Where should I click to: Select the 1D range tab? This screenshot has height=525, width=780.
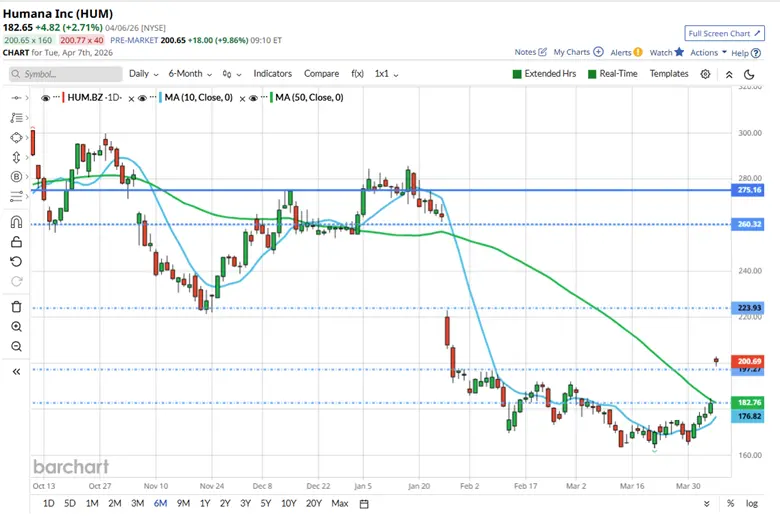(49, 504)
